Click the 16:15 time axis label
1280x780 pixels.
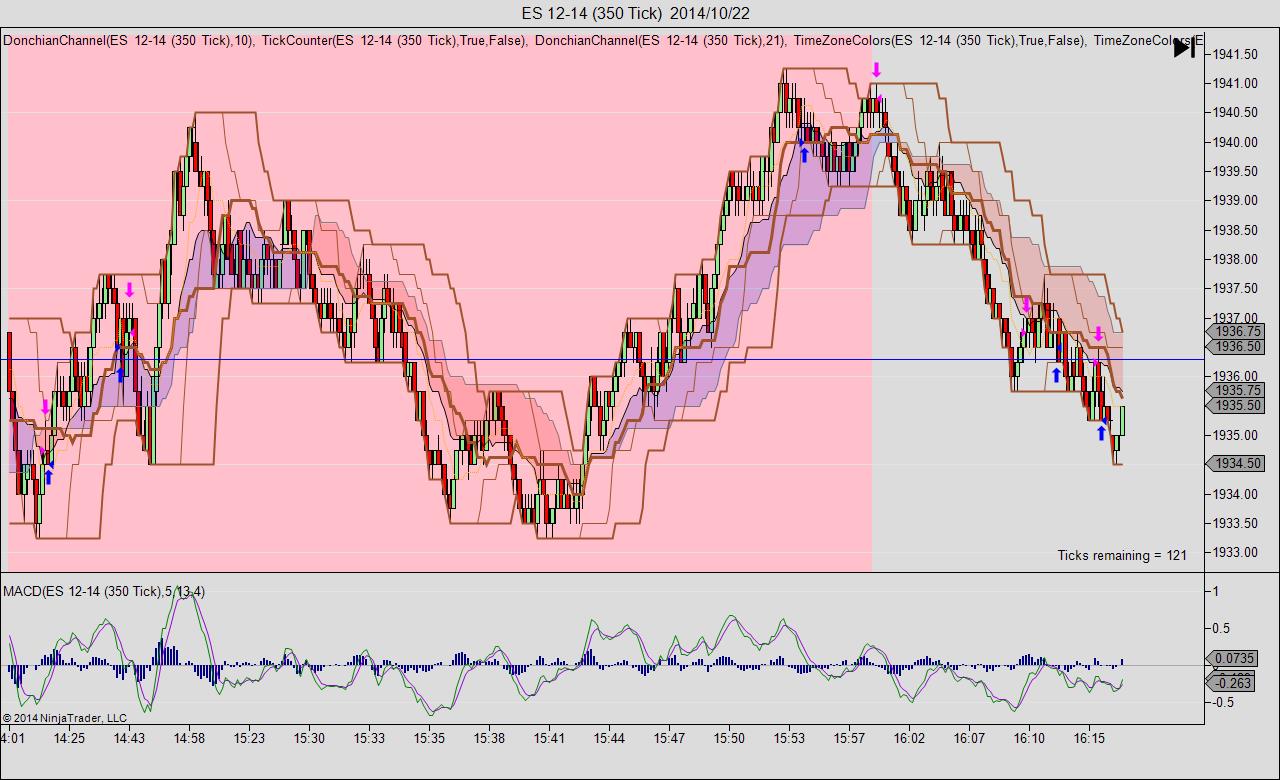(x=1089, y=738)
